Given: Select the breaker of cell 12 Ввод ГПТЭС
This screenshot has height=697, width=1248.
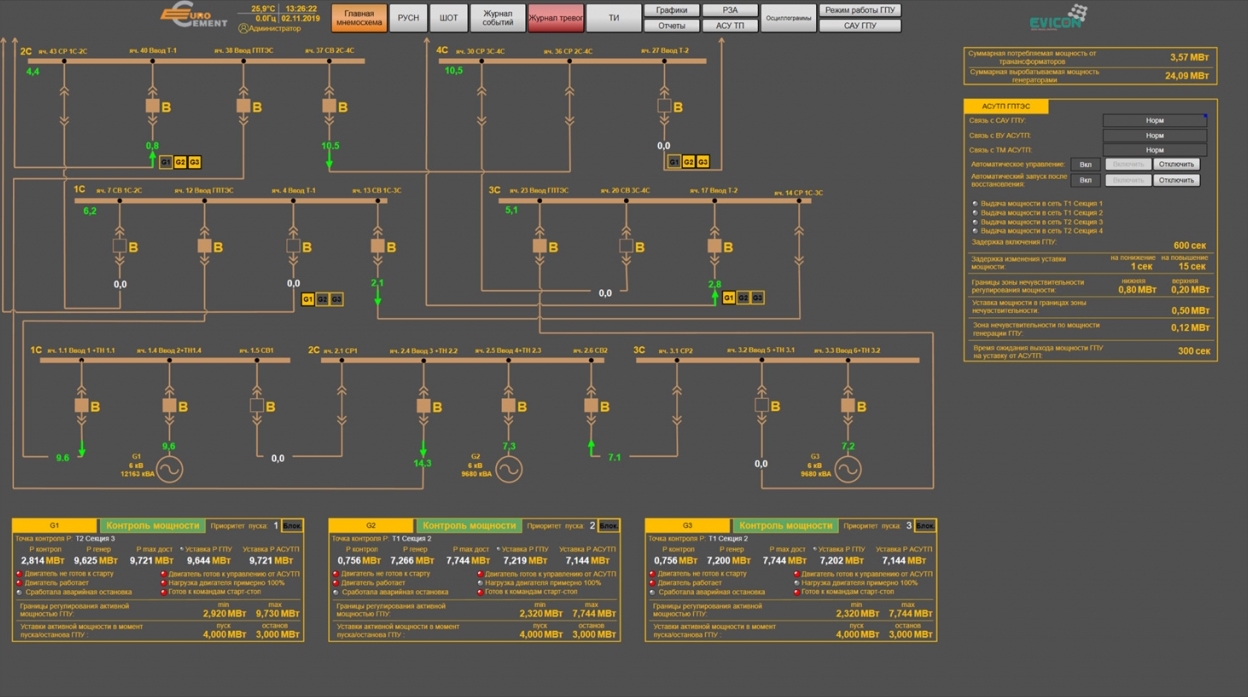Looking at the screenshot, I should pos(204,245).
